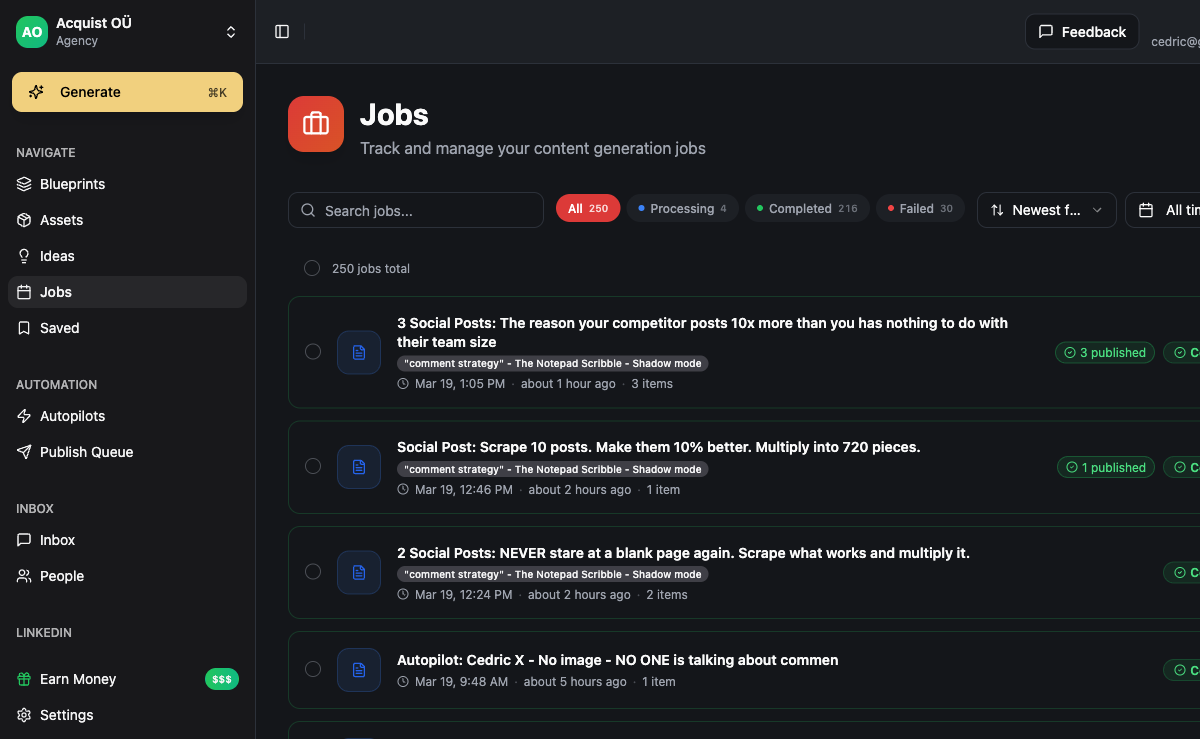Open Saved in the sidebar

127,328
